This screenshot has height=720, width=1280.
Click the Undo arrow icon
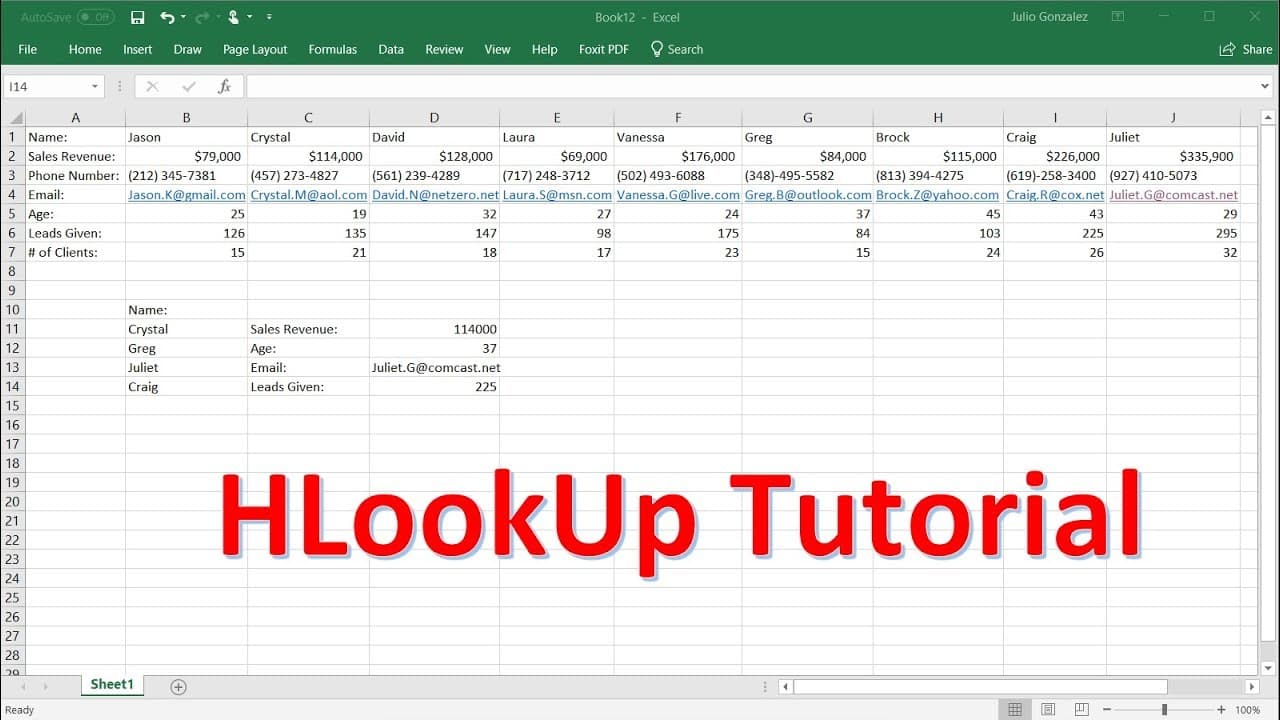pyautogui.click(x=167, y=17)
